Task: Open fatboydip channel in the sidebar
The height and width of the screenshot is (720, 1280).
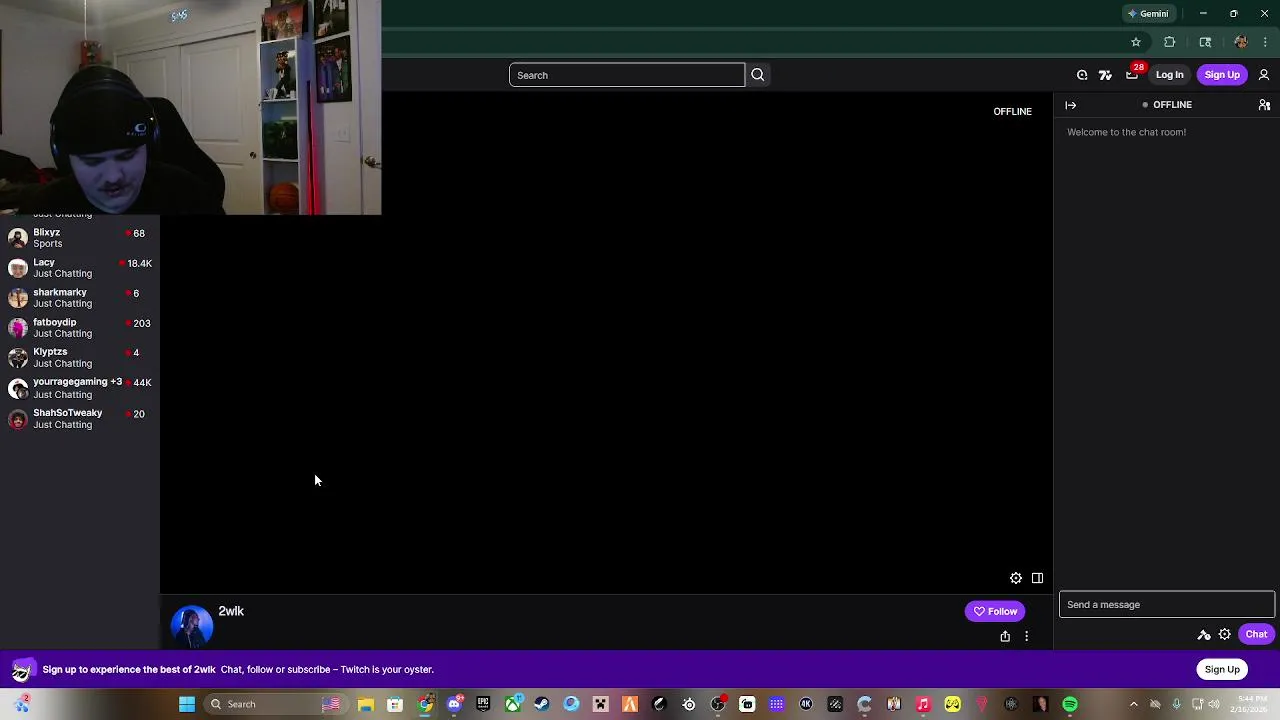Action: (78, 328)
